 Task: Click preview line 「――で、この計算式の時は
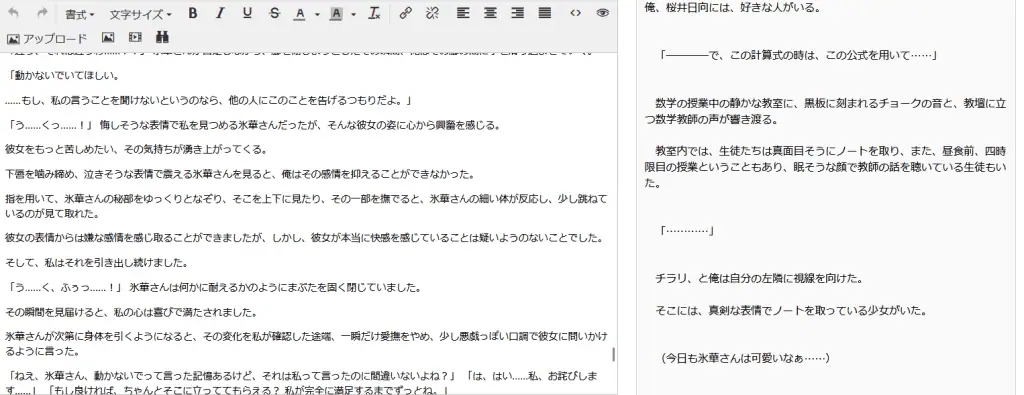click(799, 55)
